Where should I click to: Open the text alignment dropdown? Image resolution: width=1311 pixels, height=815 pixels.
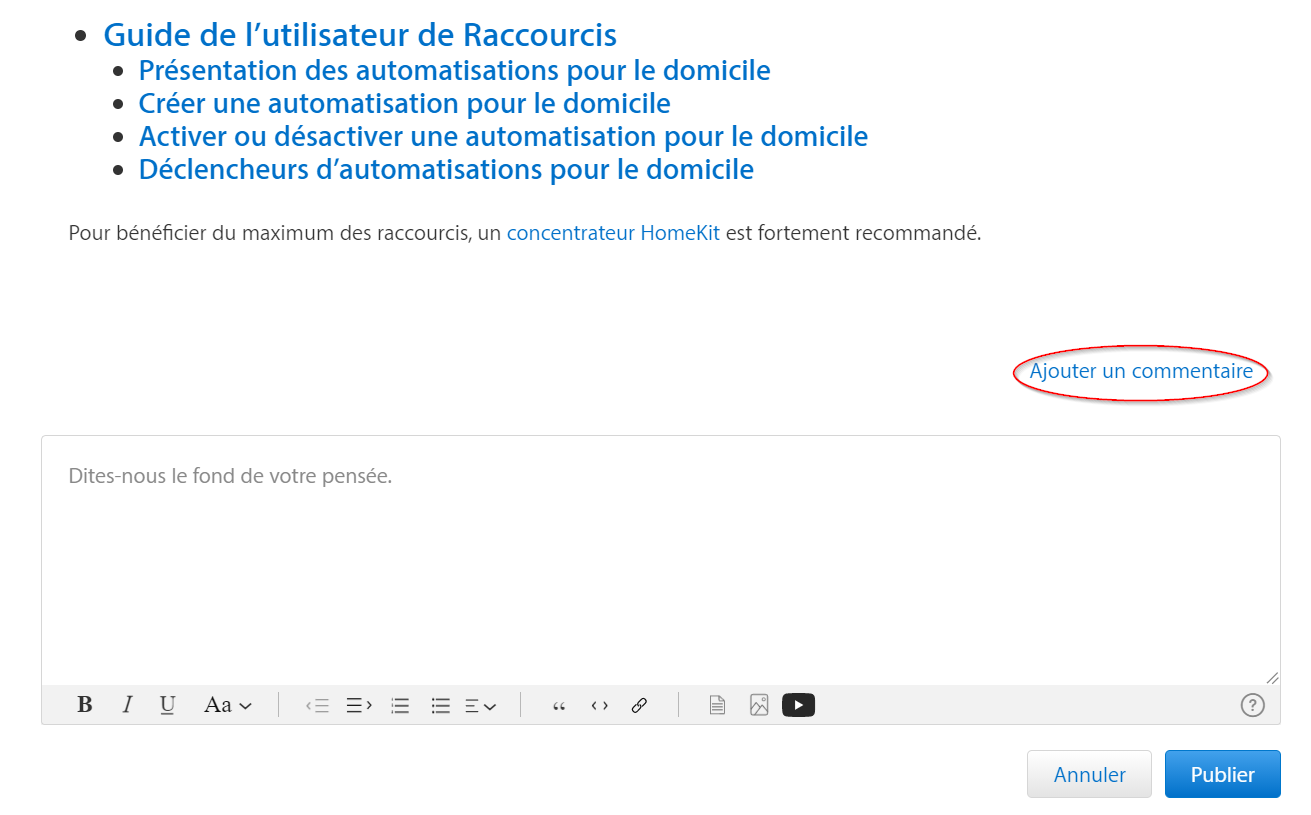481,706
